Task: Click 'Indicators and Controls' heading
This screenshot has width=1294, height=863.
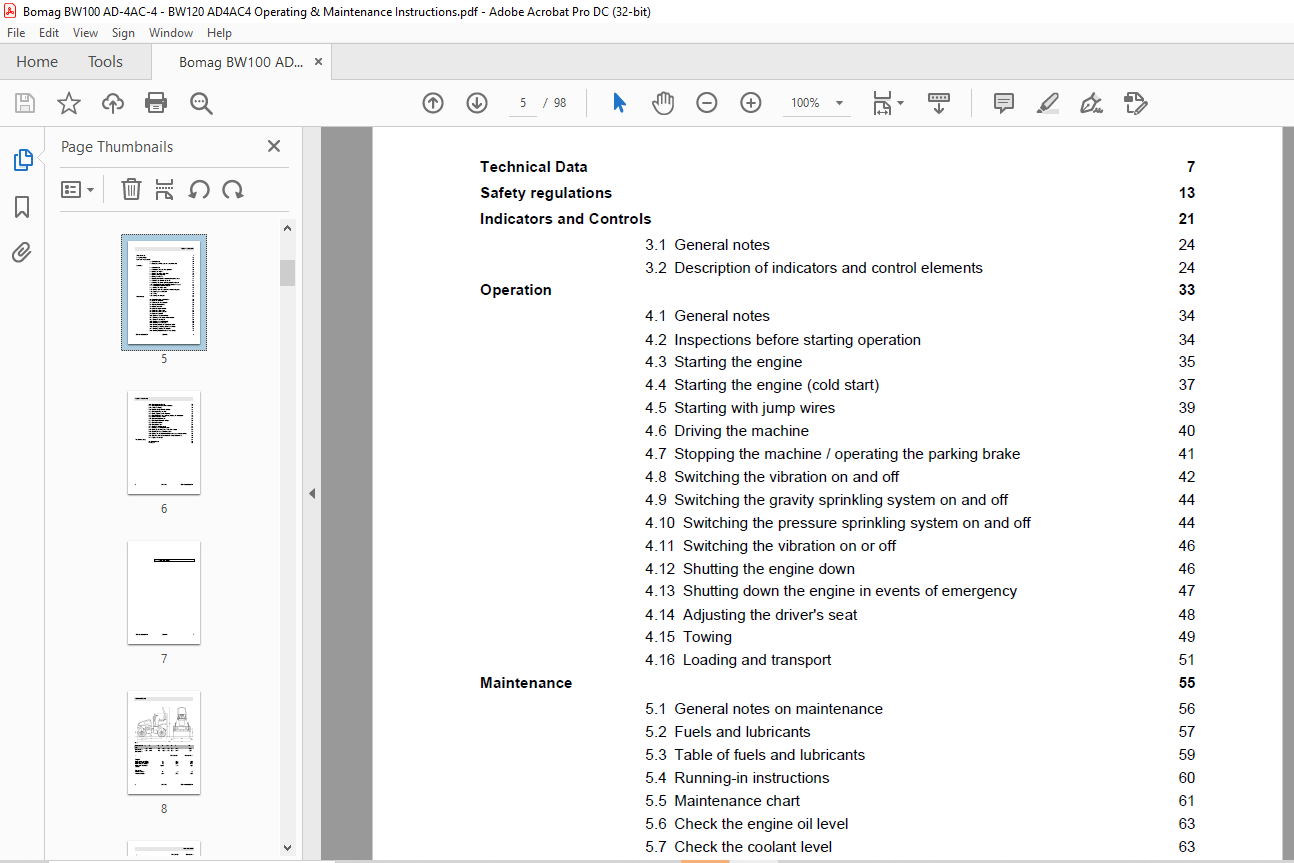Action: coord(565,219)
